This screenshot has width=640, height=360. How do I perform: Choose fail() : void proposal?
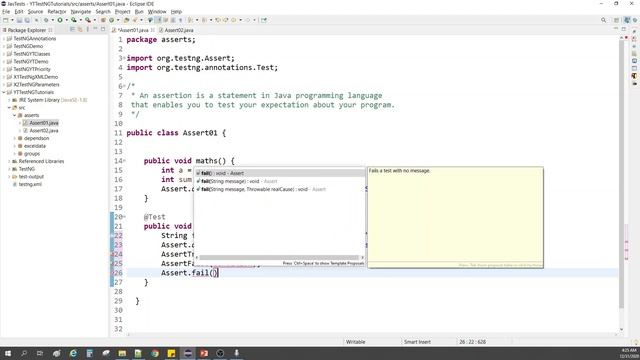(280, 173)
